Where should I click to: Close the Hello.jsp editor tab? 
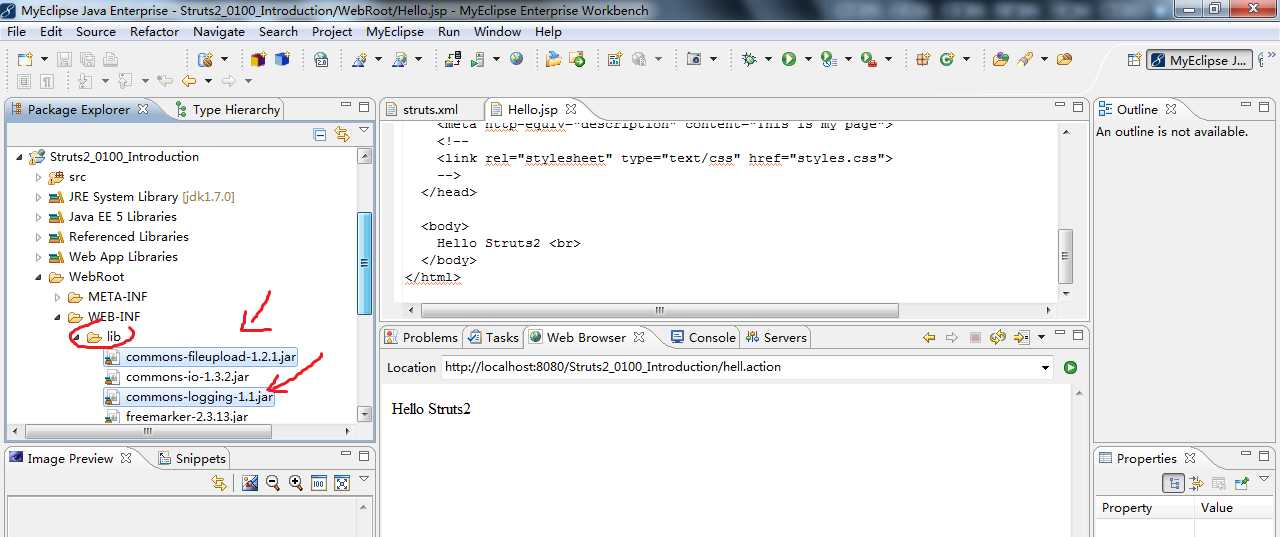coord(570,109)
